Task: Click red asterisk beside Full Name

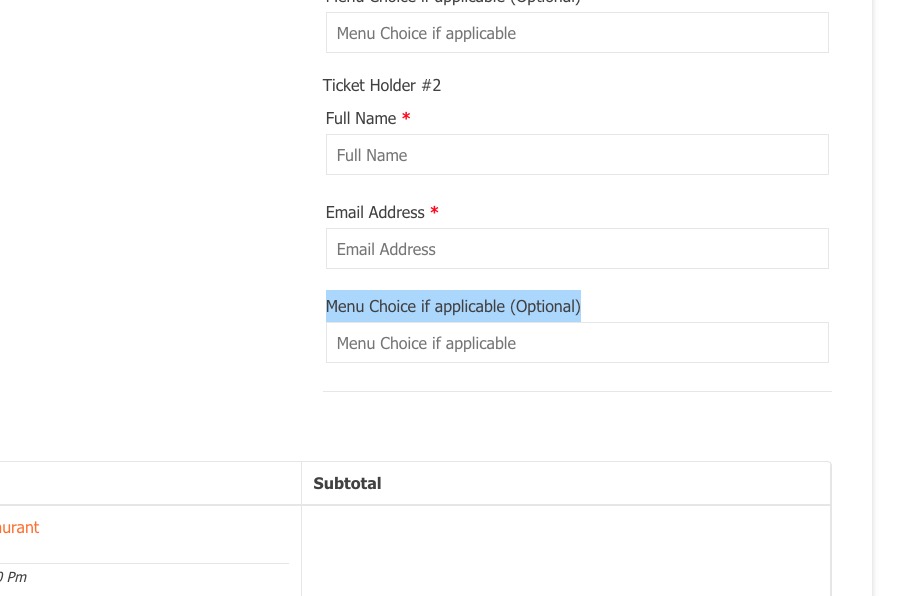Action: pos(406,118)
